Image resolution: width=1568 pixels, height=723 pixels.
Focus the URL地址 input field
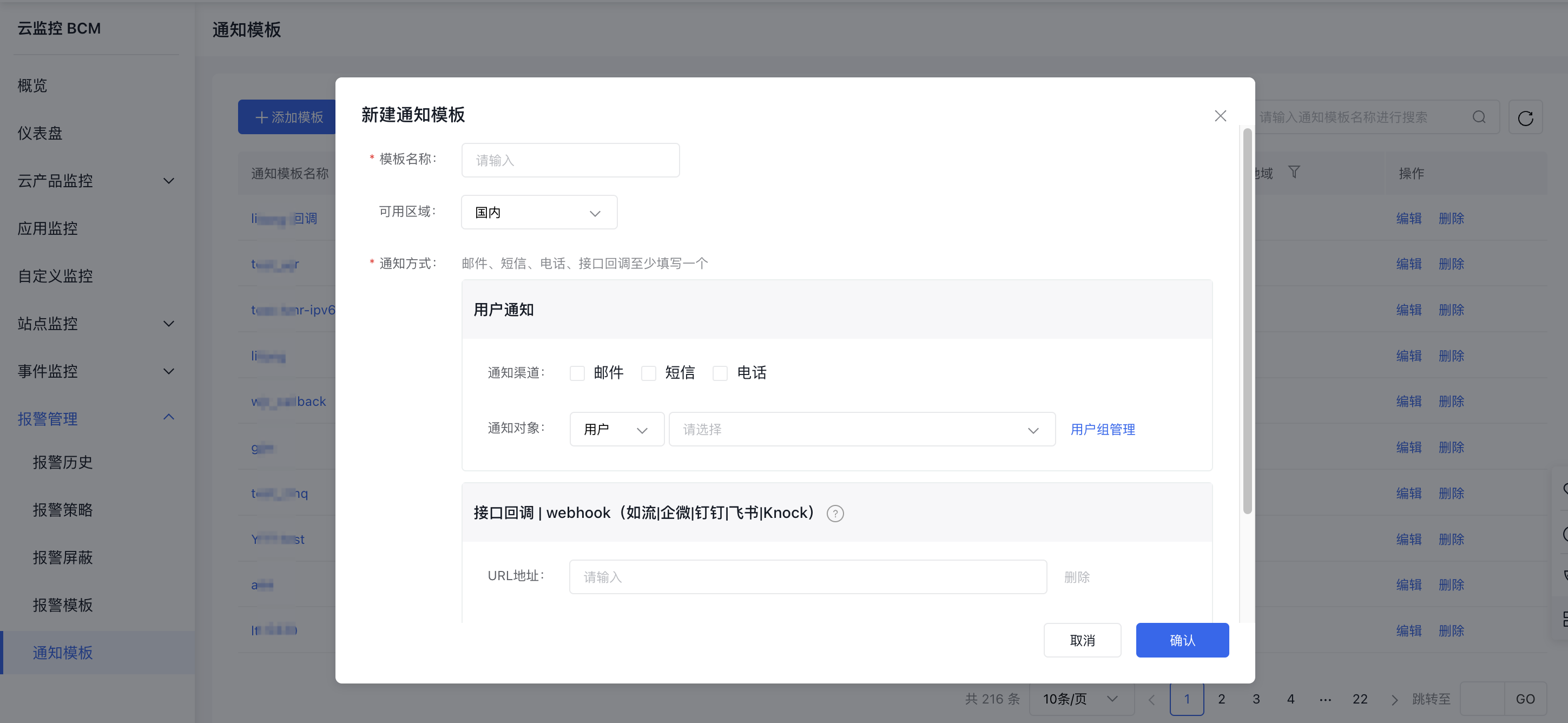click(808, 577)
